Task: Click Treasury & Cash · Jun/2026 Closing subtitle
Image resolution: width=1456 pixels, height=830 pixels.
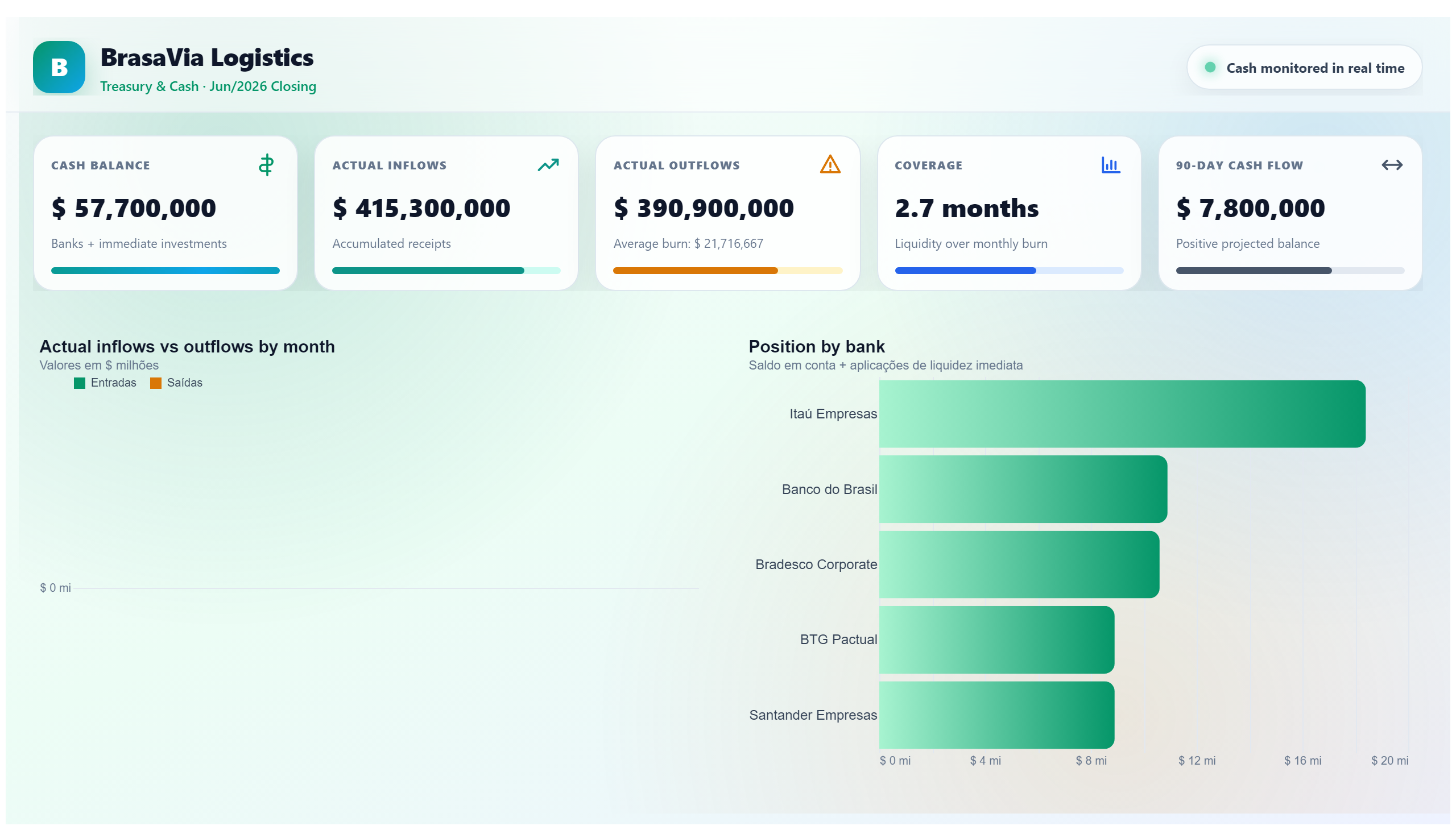Action: click(x=208, y=86)
